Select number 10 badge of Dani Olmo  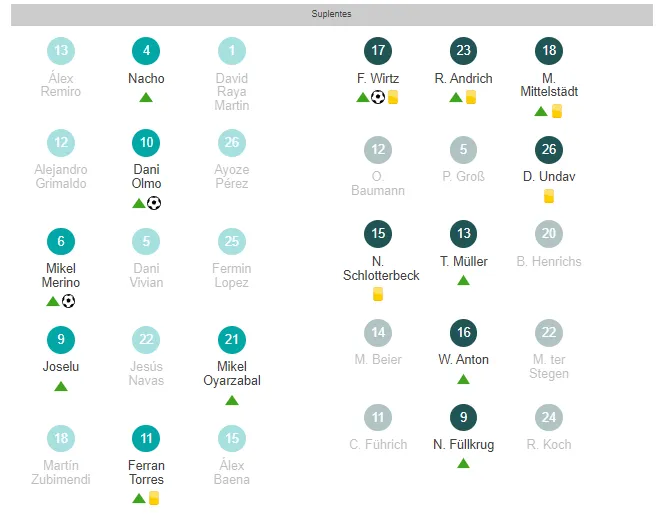pyautogui.click(x=146, y=143)
